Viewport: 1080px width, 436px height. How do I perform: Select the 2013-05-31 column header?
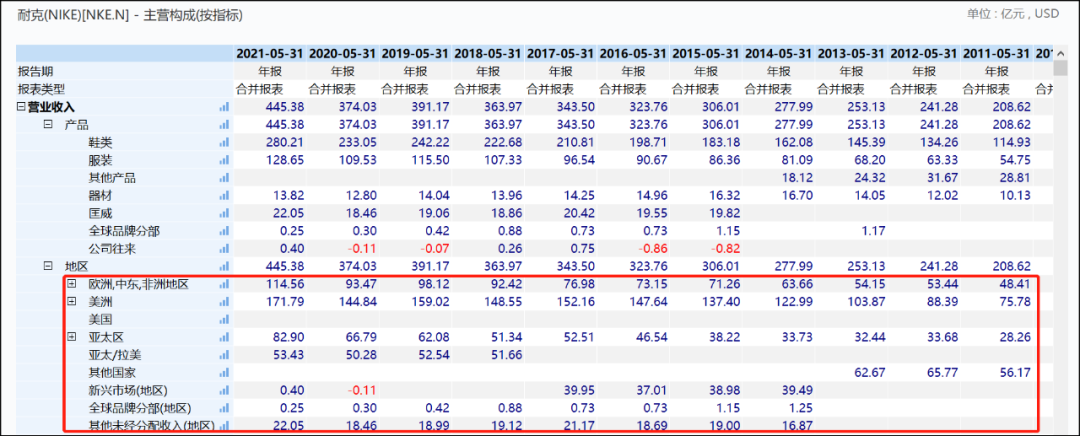tap(851, 53)
